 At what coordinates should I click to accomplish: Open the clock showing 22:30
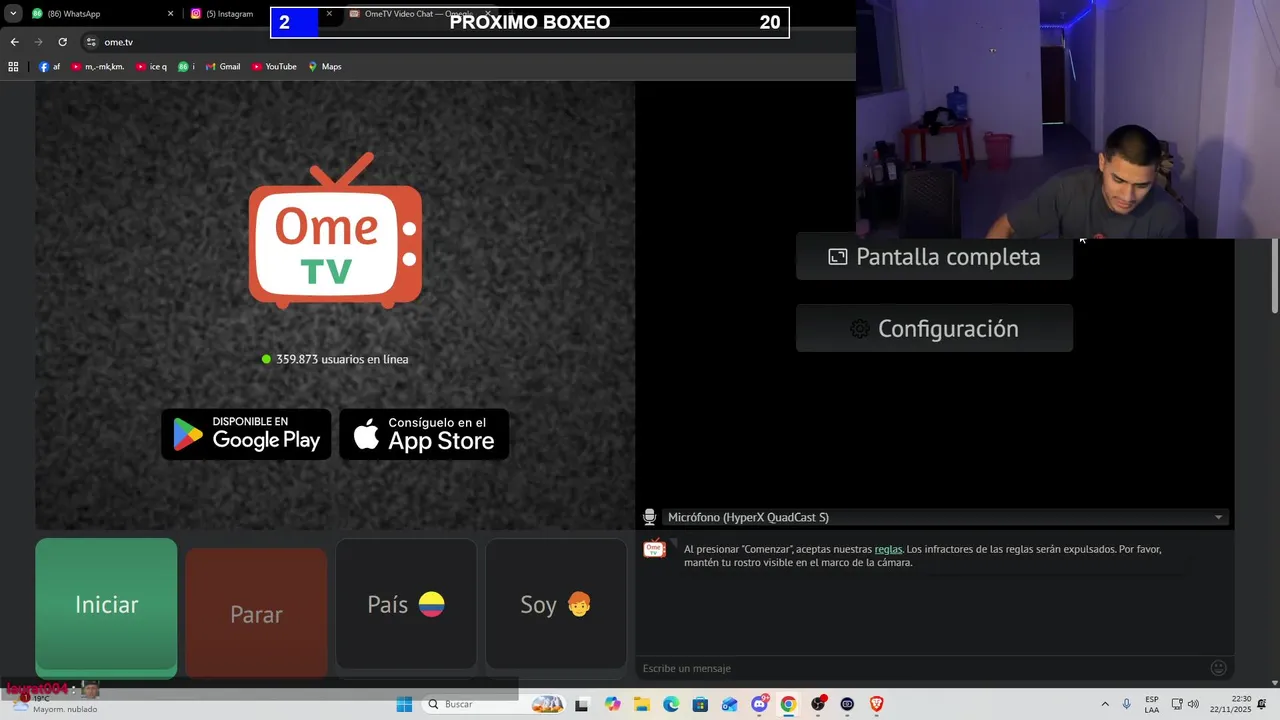(x=1233, y=704)
